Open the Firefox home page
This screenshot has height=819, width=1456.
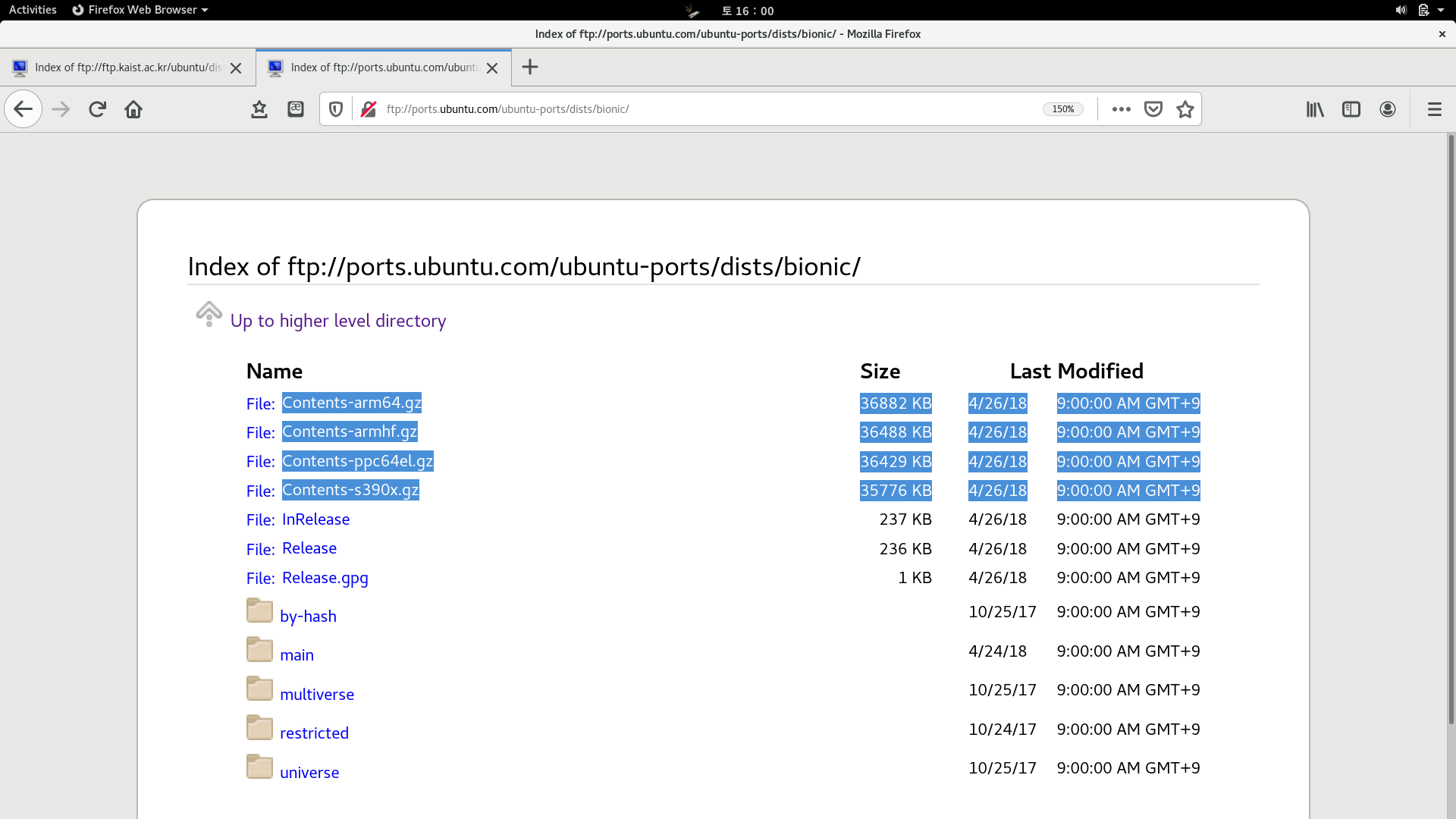pos(133,109)
